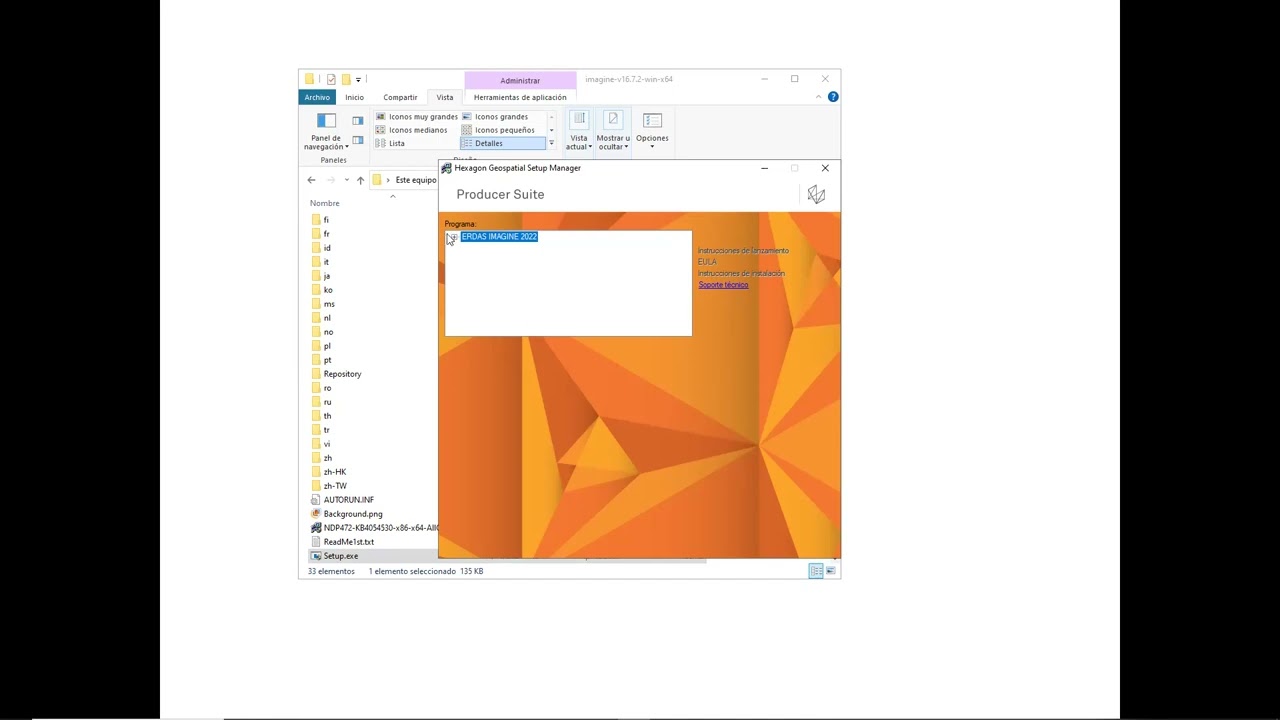Close the Hexagon Geospatial Setup Manager window
This screenshot has height=720, width=1280.
[825, 168]
